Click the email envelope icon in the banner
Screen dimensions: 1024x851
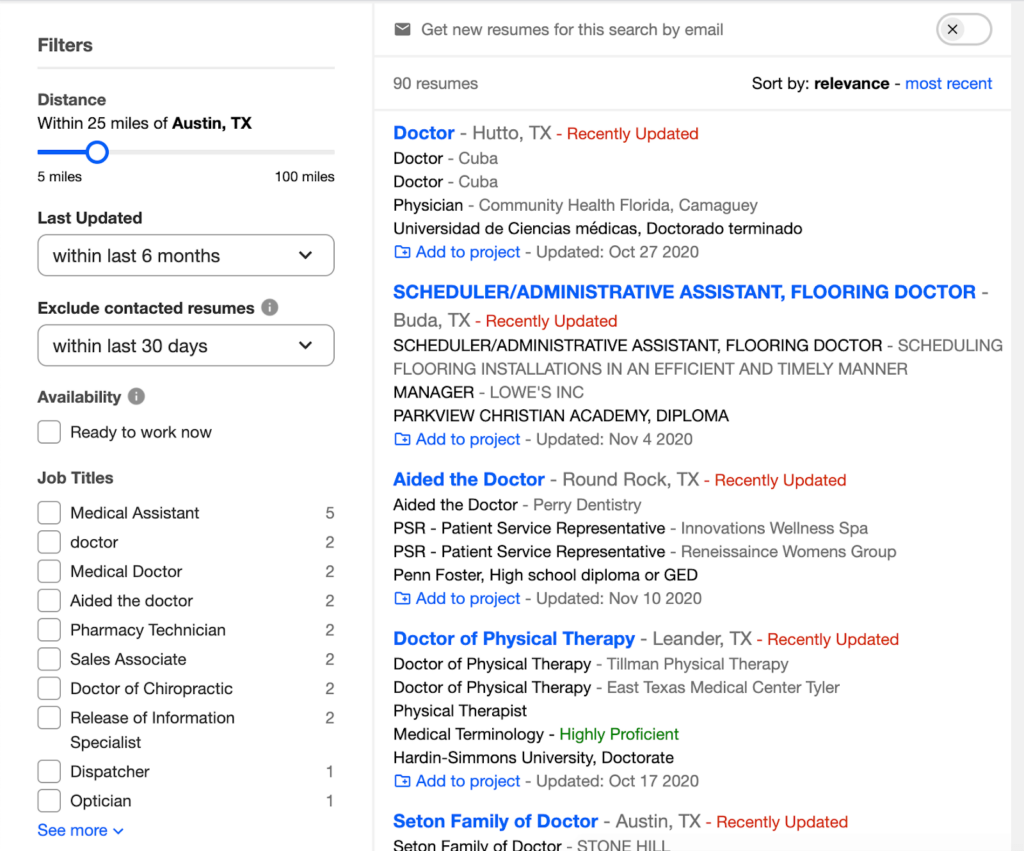click(402, 29)
